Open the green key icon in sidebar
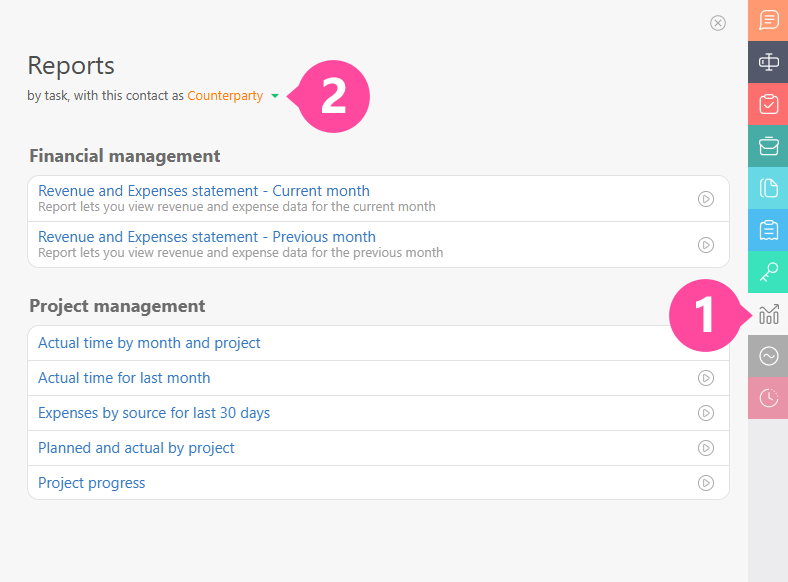Viewport: 788px width, 582px height. point(768,272)
